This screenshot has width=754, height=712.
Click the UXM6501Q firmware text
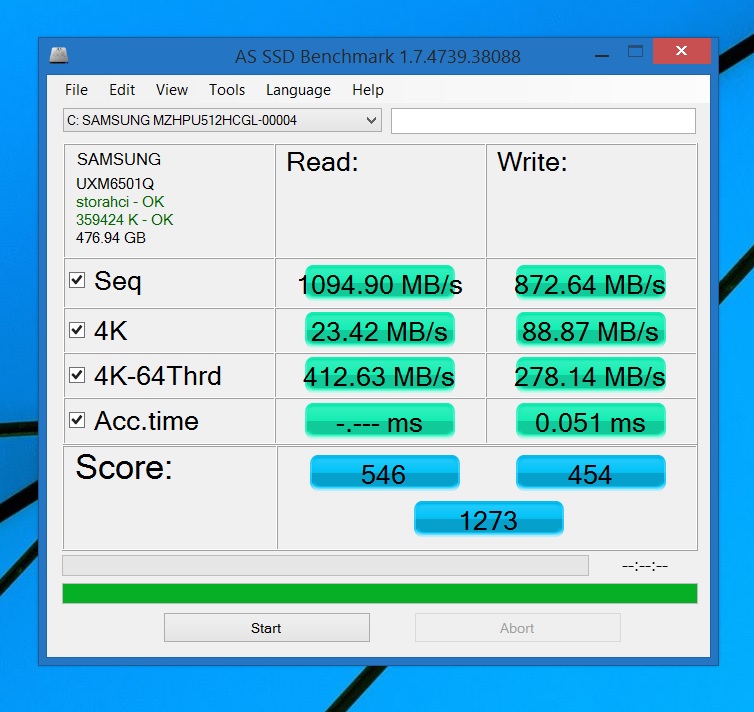115,184
